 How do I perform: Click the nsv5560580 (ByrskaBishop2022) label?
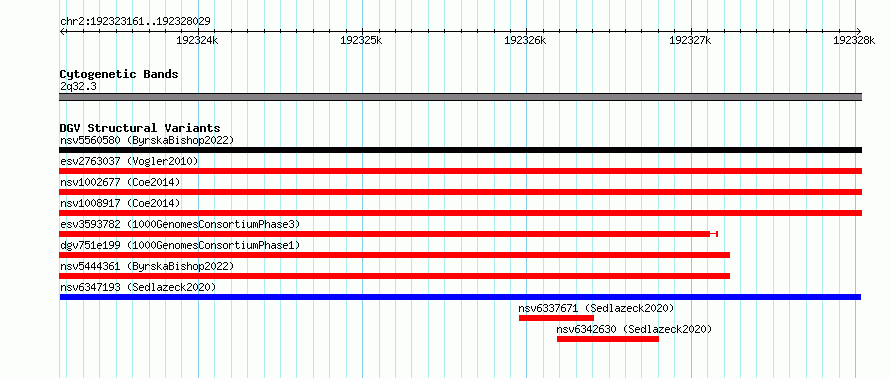[147, 140]
